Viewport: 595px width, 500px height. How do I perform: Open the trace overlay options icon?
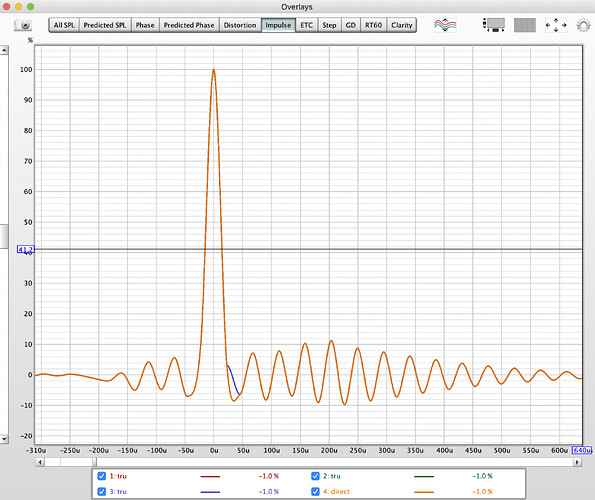tap(445, 25)
